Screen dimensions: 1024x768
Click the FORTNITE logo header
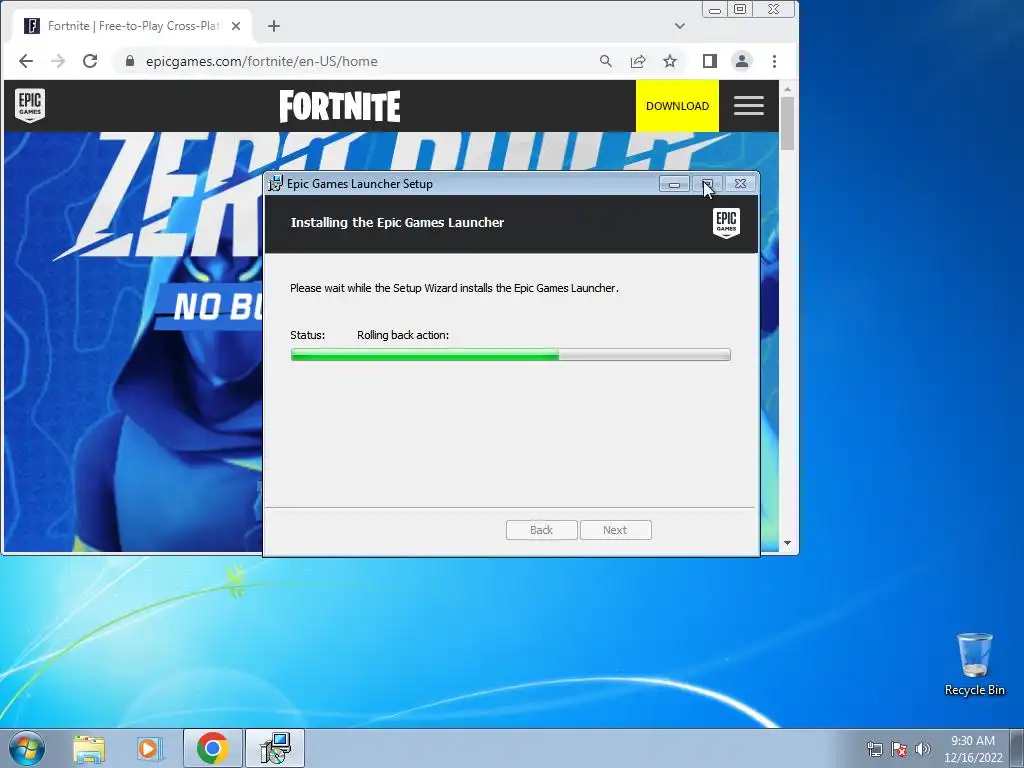point(340,106)
